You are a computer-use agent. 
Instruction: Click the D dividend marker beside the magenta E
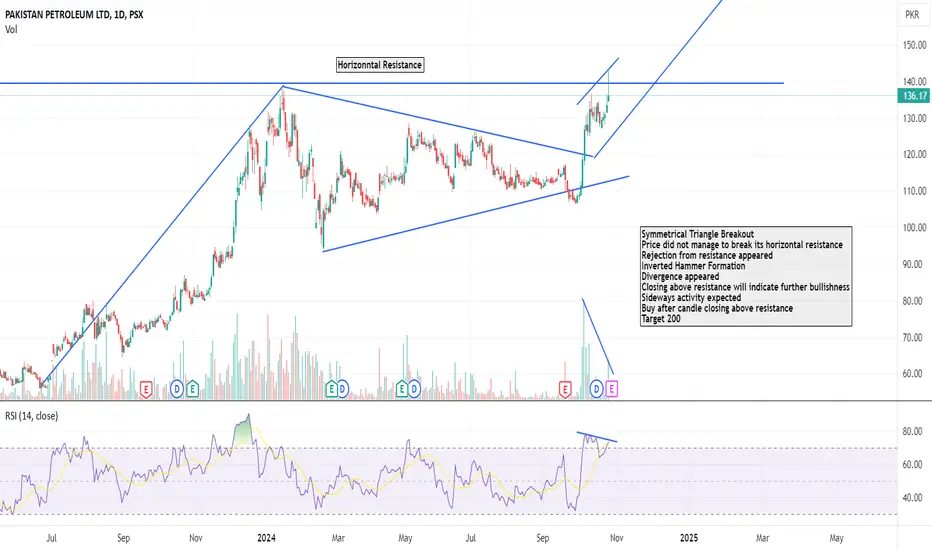tap(596, 389)
